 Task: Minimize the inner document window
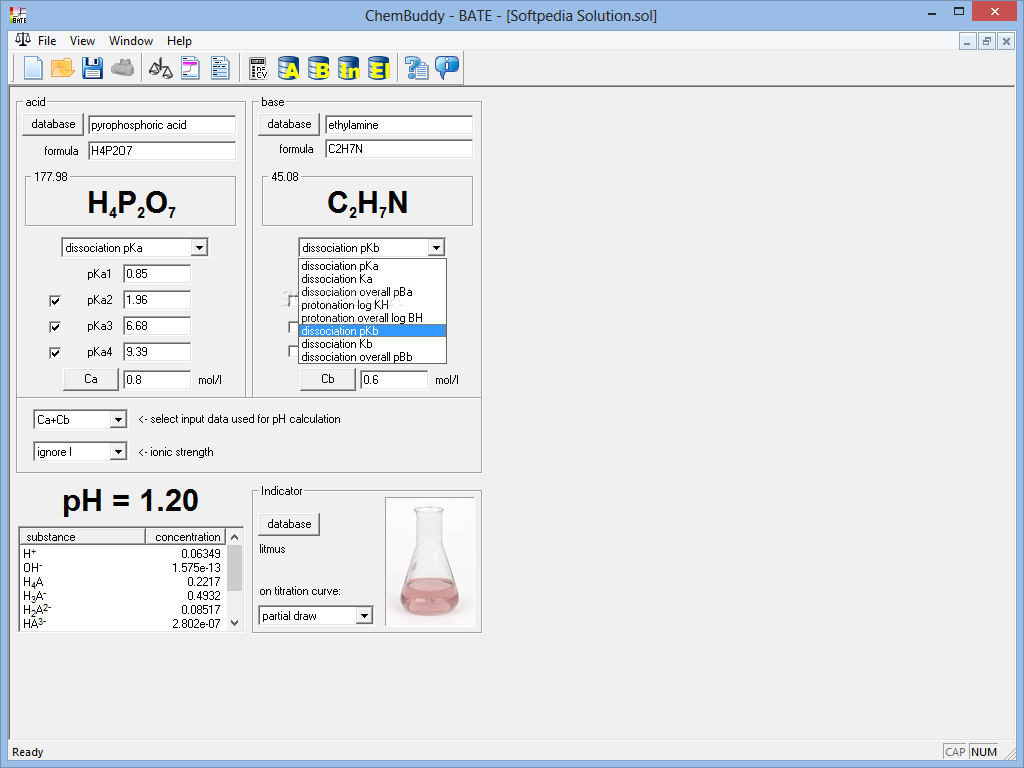tap(967, 41)
